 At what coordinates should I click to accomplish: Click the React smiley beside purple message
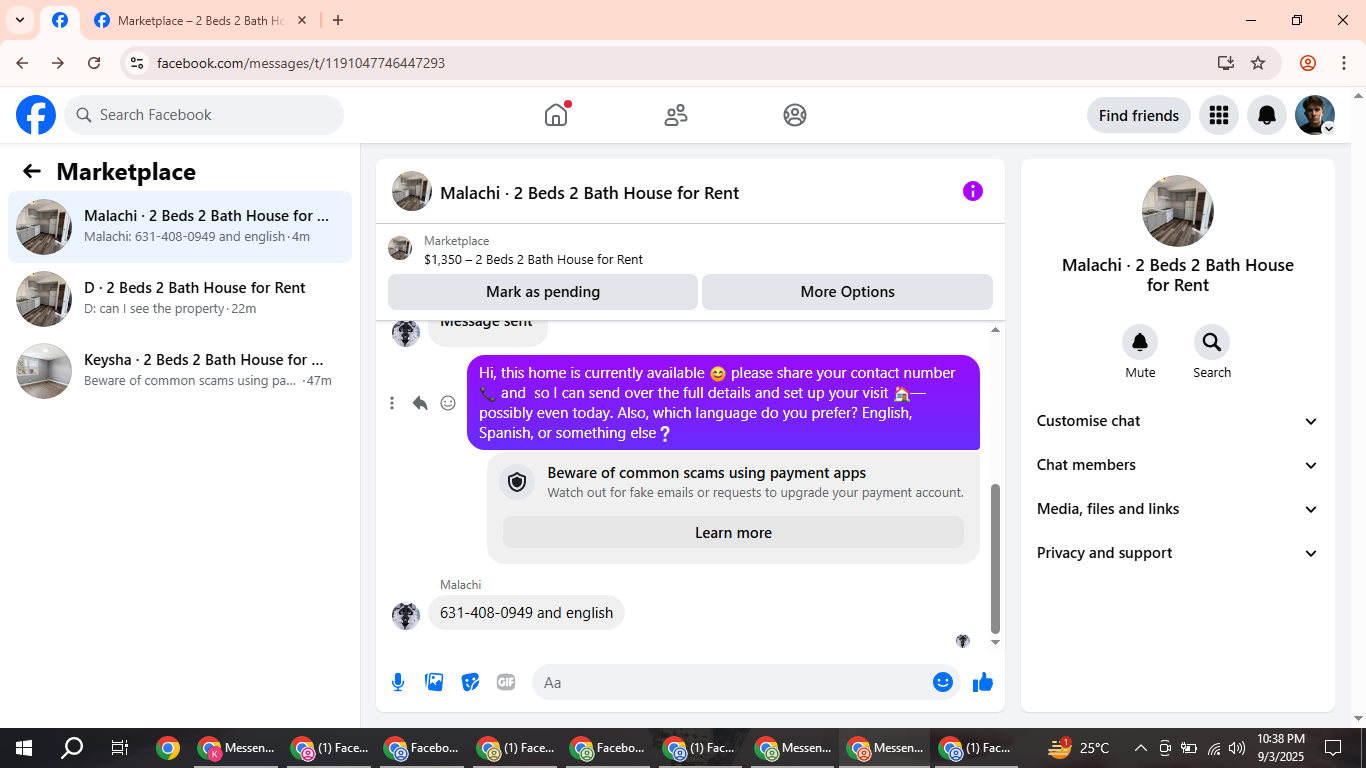point(448,403)
